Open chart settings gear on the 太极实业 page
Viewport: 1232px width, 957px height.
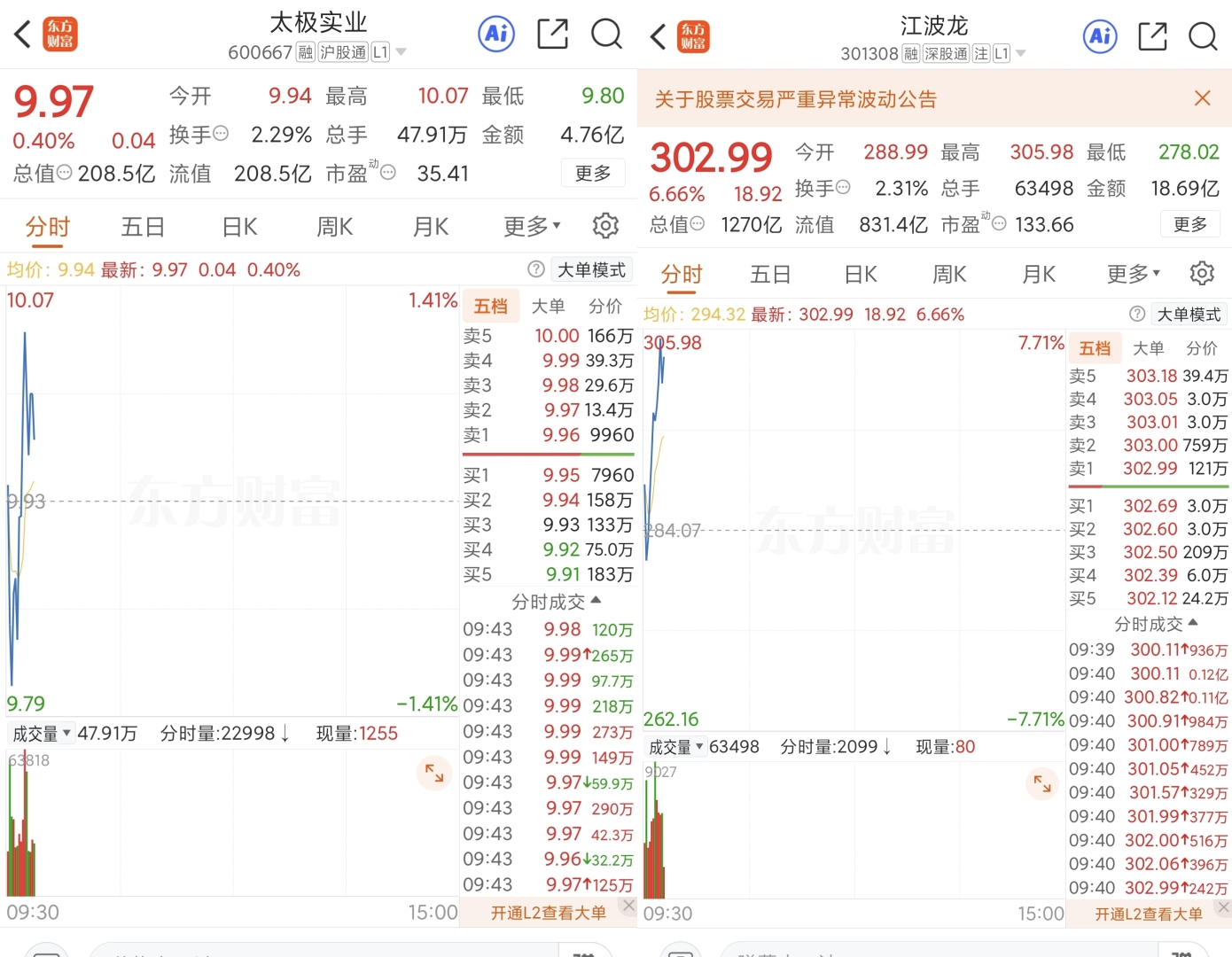tap(605, 226)
